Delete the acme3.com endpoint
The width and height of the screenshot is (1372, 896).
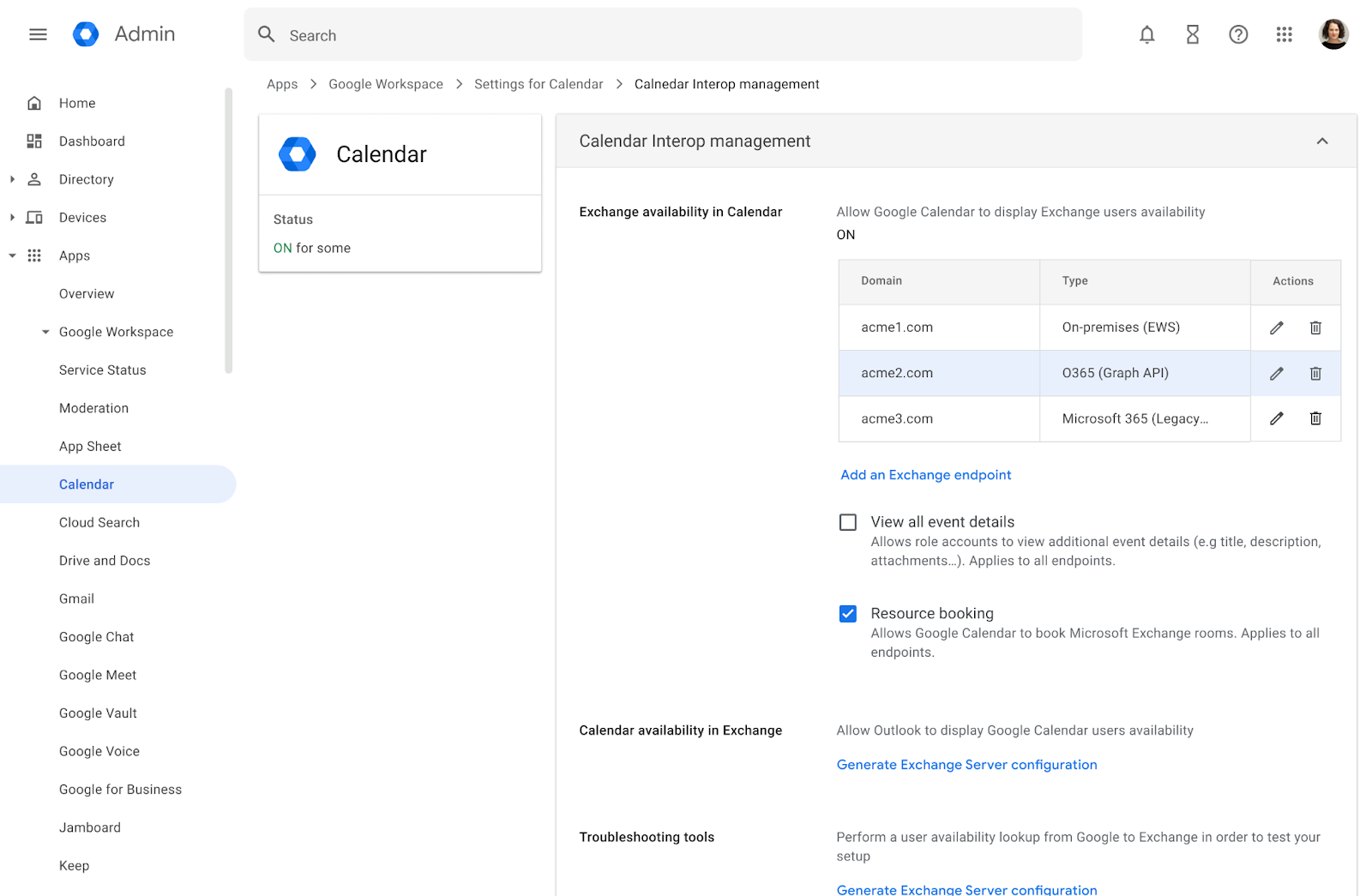(1315, 418)
